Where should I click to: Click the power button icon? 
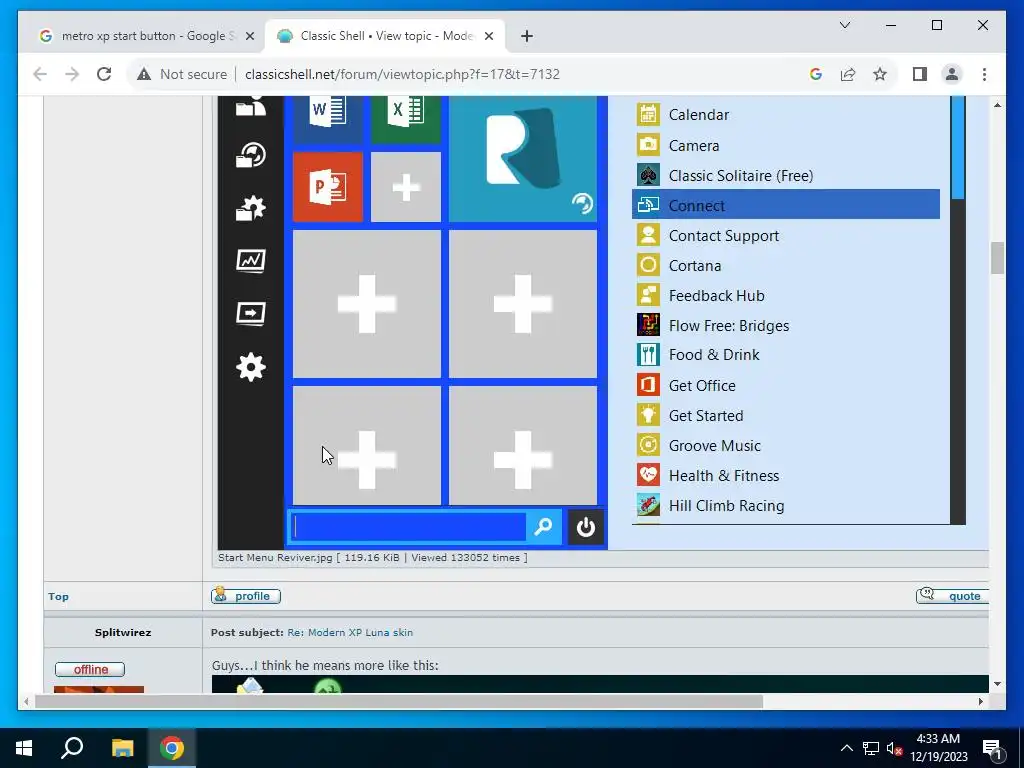[586, 526]
